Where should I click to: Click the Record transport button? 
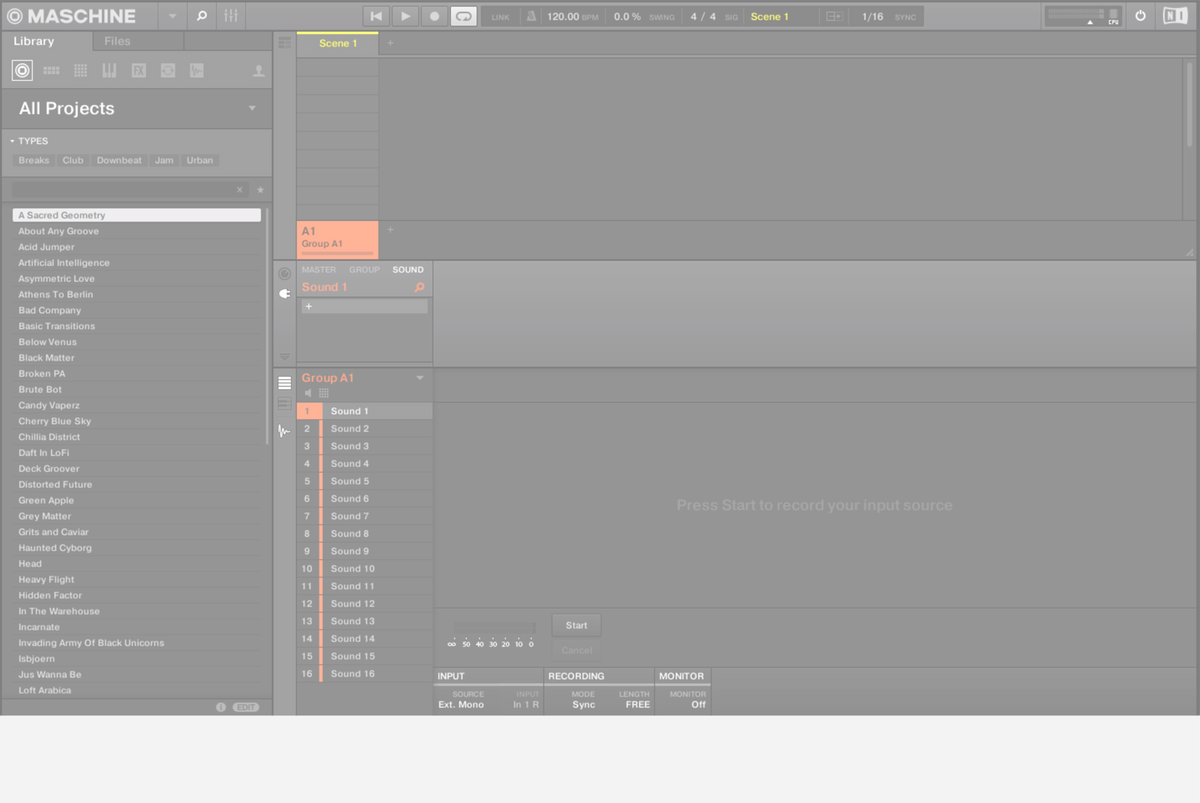(x=434, y=16)
